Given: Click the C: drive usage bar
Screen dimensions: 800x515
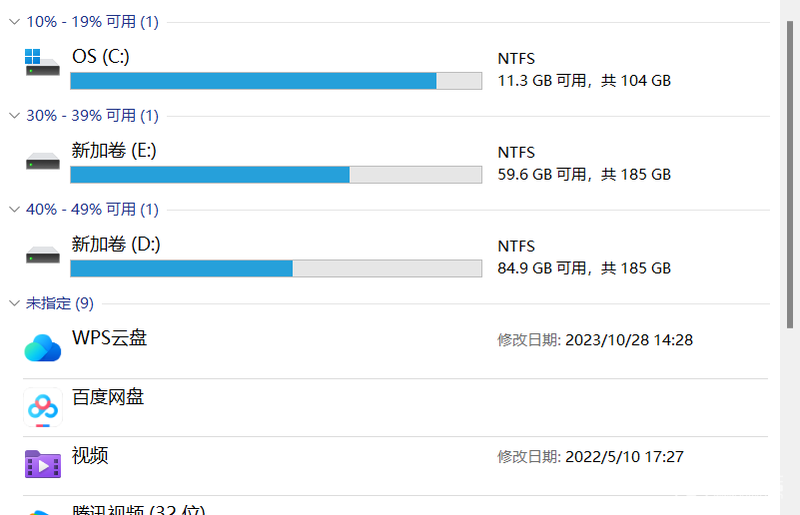Looking at the screenshot, I should tap(276, 81).
